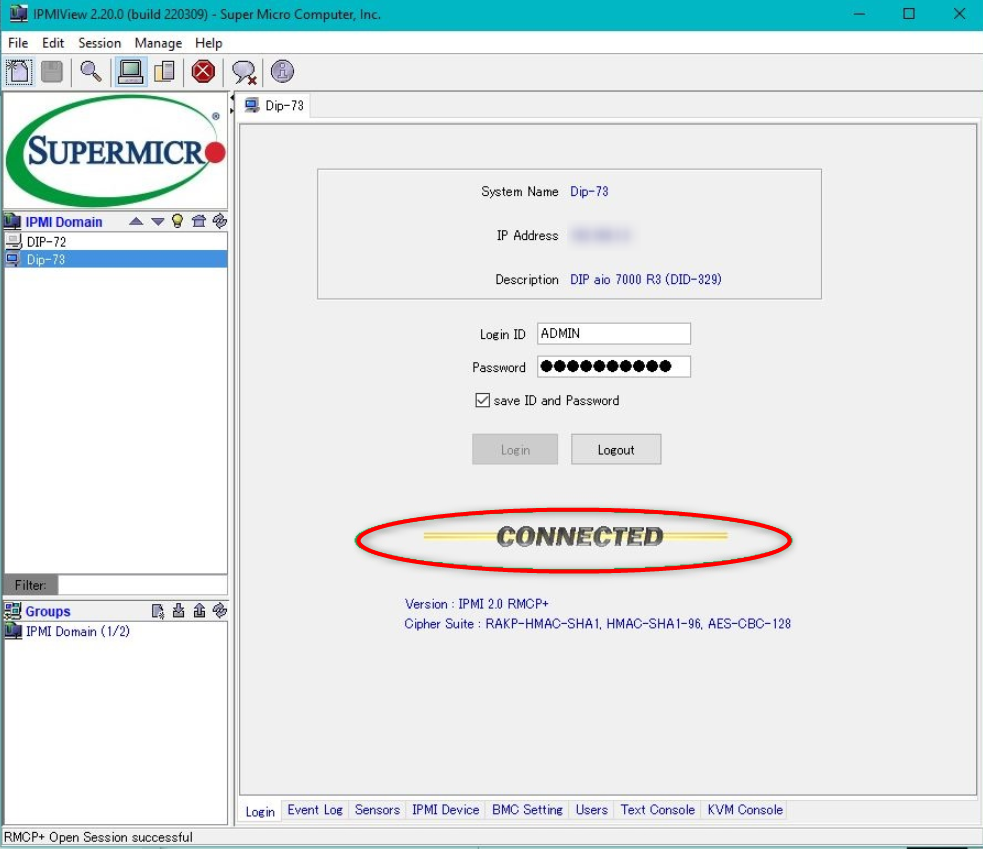Select the Dip-73 session tab
The width and height of the screenshot is (983, 849).
275,105
